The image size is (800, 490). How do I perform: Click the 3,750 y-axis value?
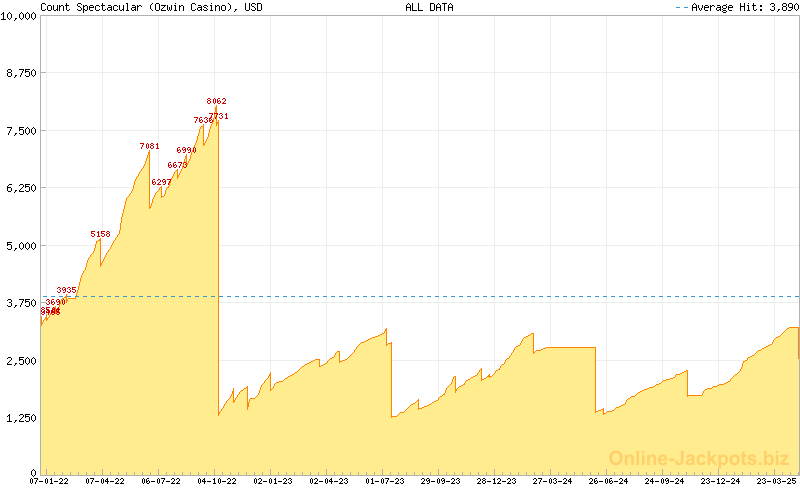[22, 303]
